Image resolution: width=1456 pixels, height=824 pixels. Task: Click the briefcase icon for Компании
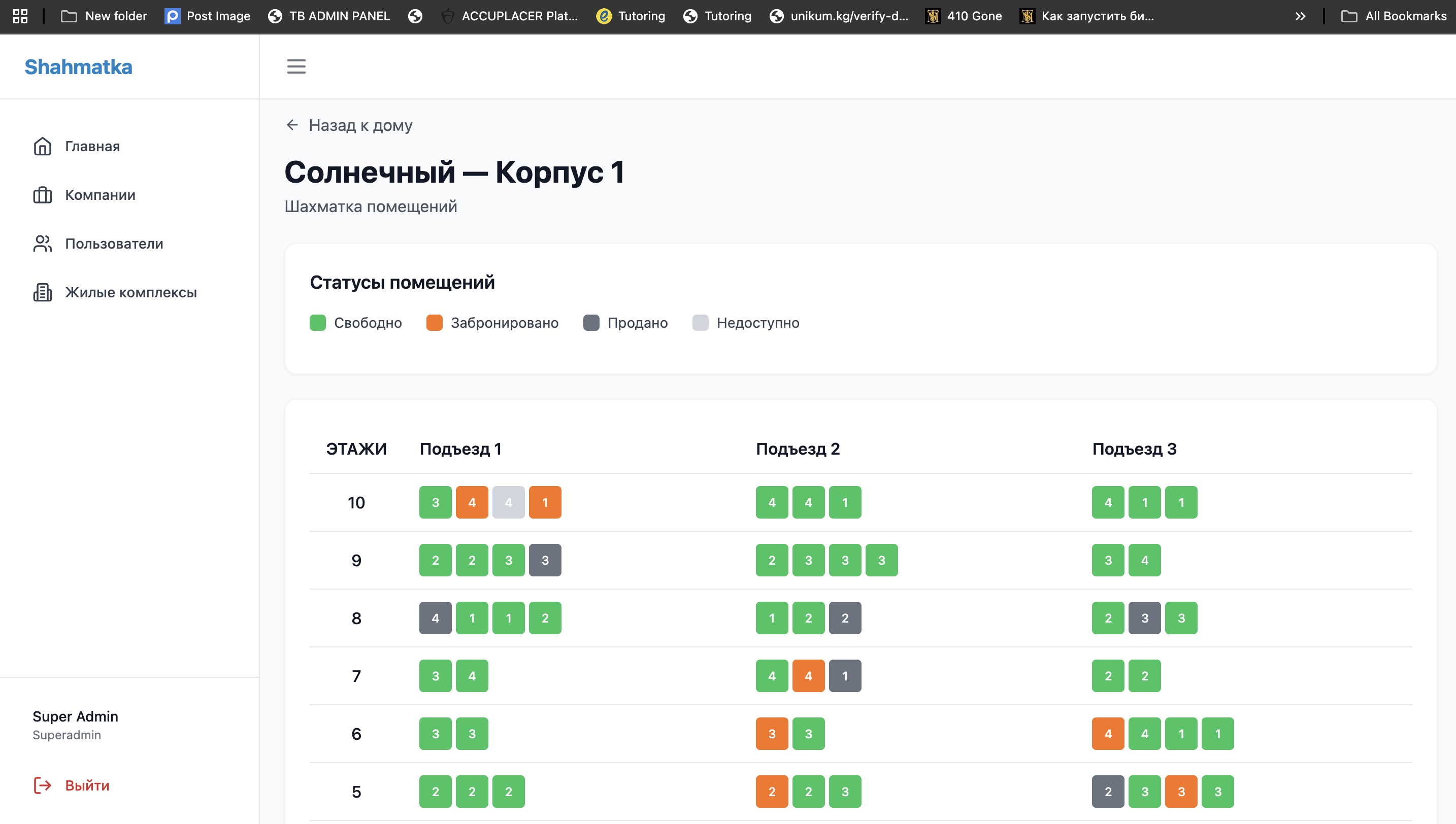[x=43, y=195]
